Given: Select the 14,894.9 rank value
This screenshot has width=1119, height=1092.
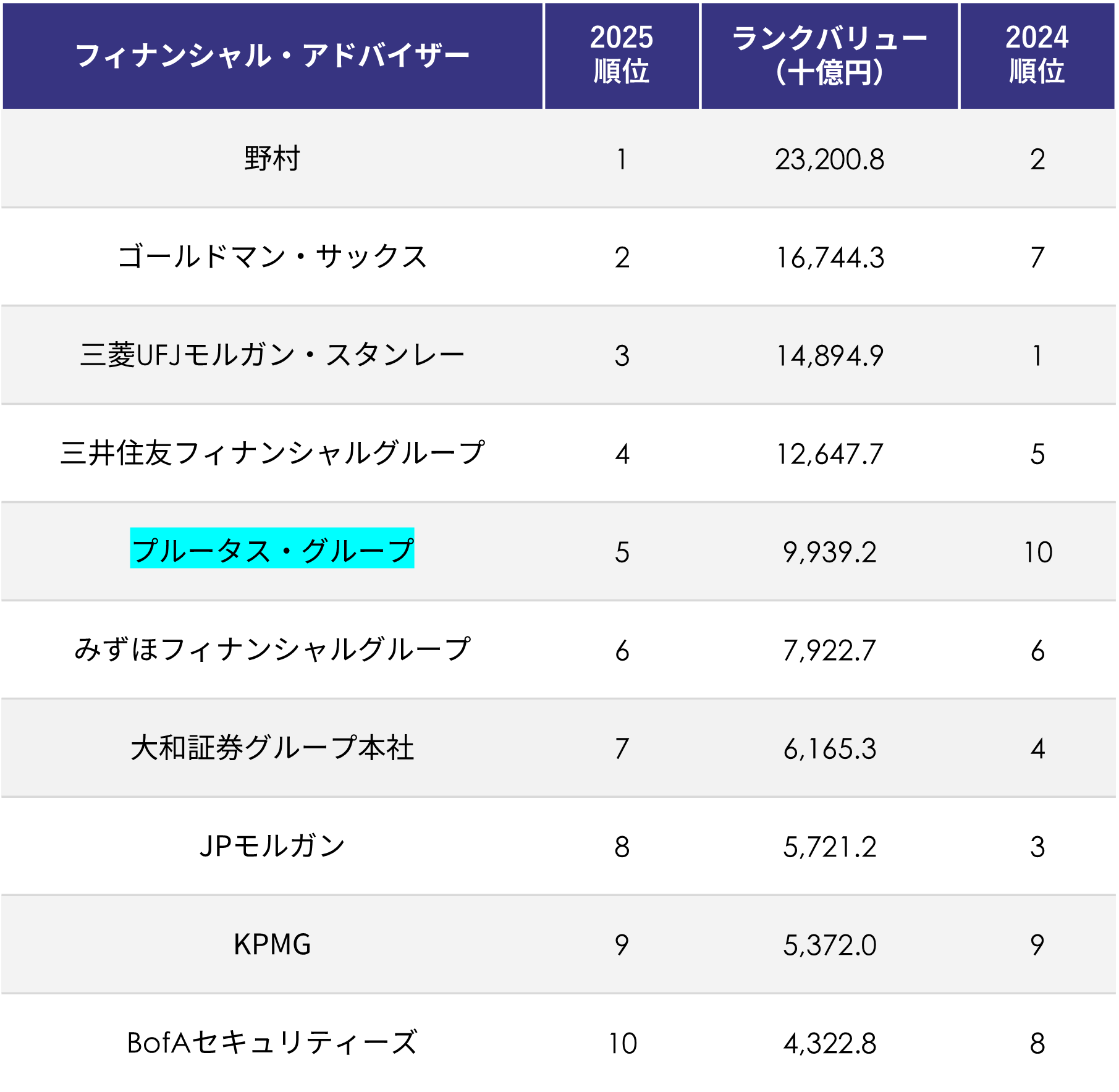Looking at the screenshot, I should (x=829, y=356).
